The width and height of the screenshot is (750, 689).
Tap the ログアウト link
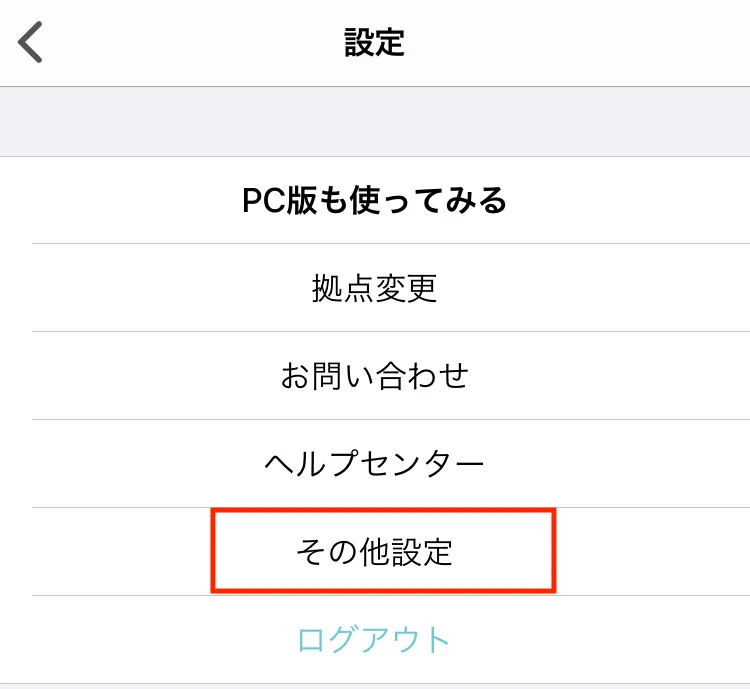point(375,639)
